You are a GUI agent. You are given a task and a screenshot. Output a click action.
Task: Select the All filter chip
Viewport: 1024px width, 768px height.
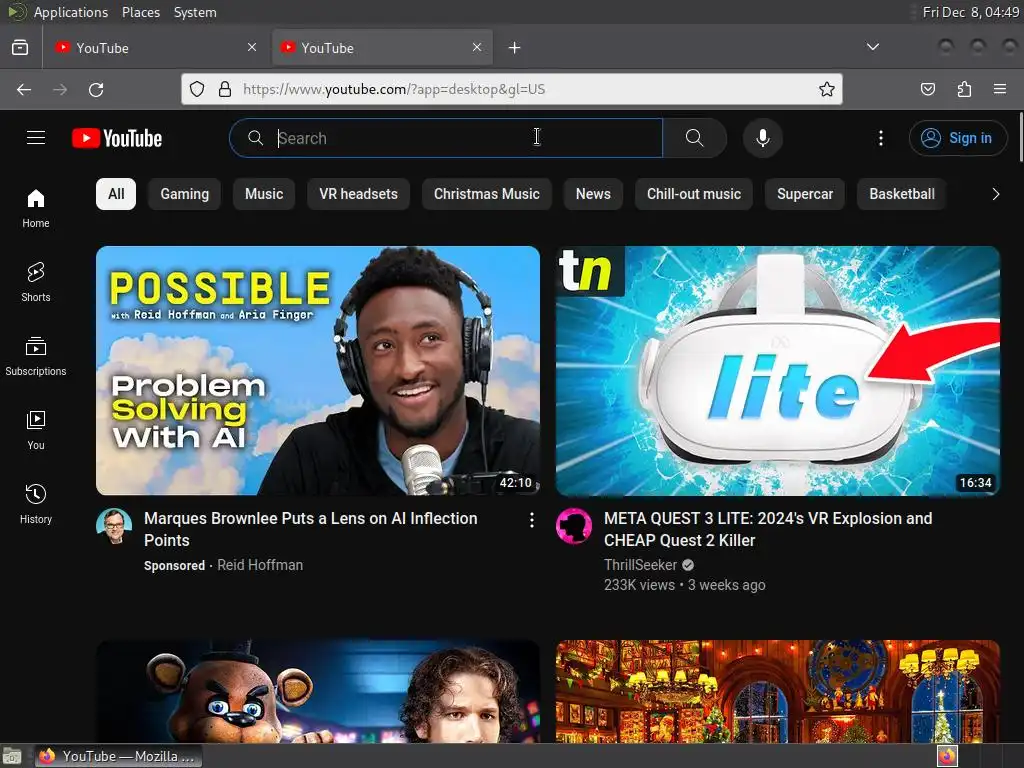[x=116, y=194]
